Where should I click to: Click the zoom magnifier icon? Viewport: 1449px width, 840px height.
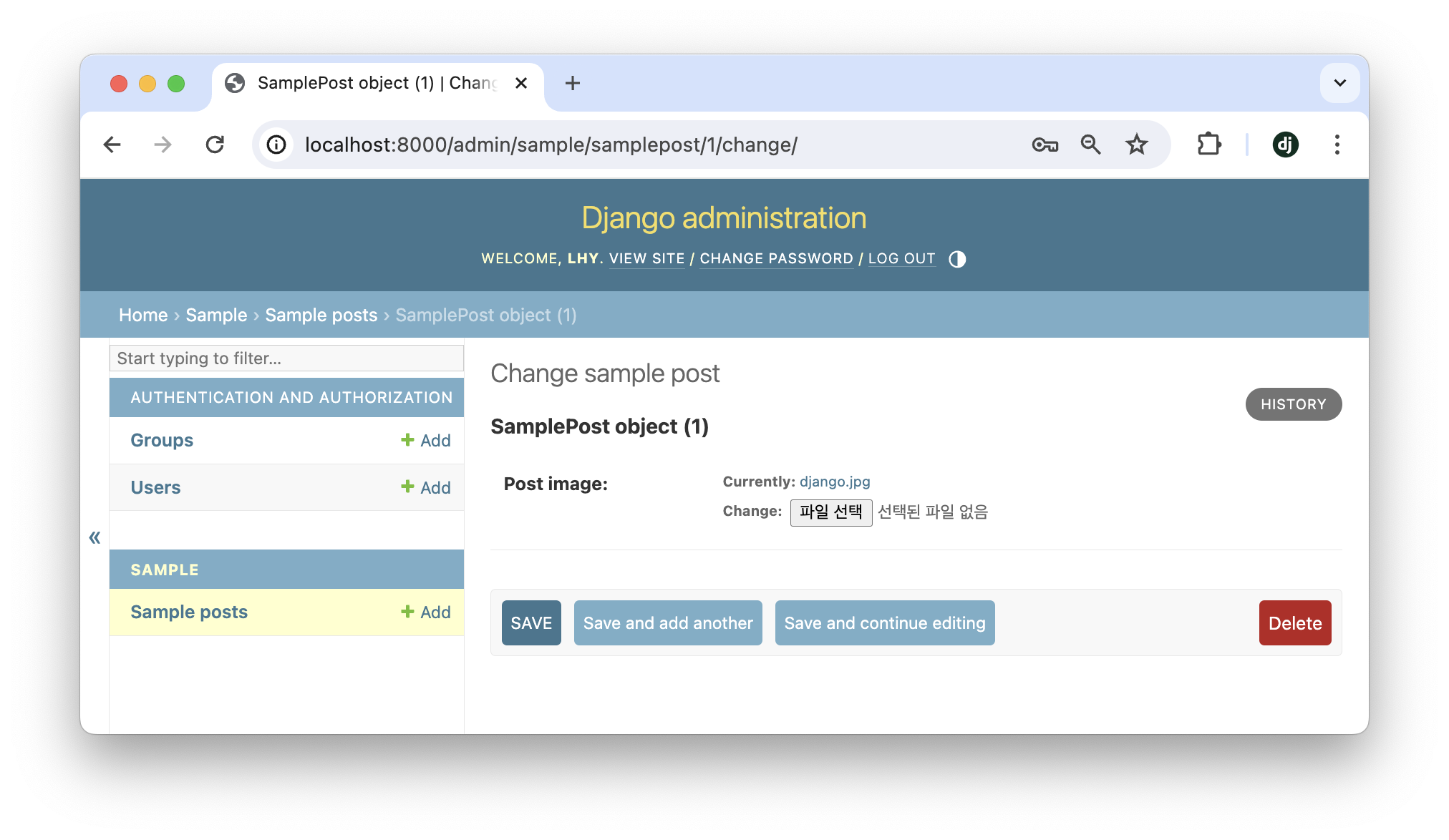pyautogui.click(x=1090, y=145)
